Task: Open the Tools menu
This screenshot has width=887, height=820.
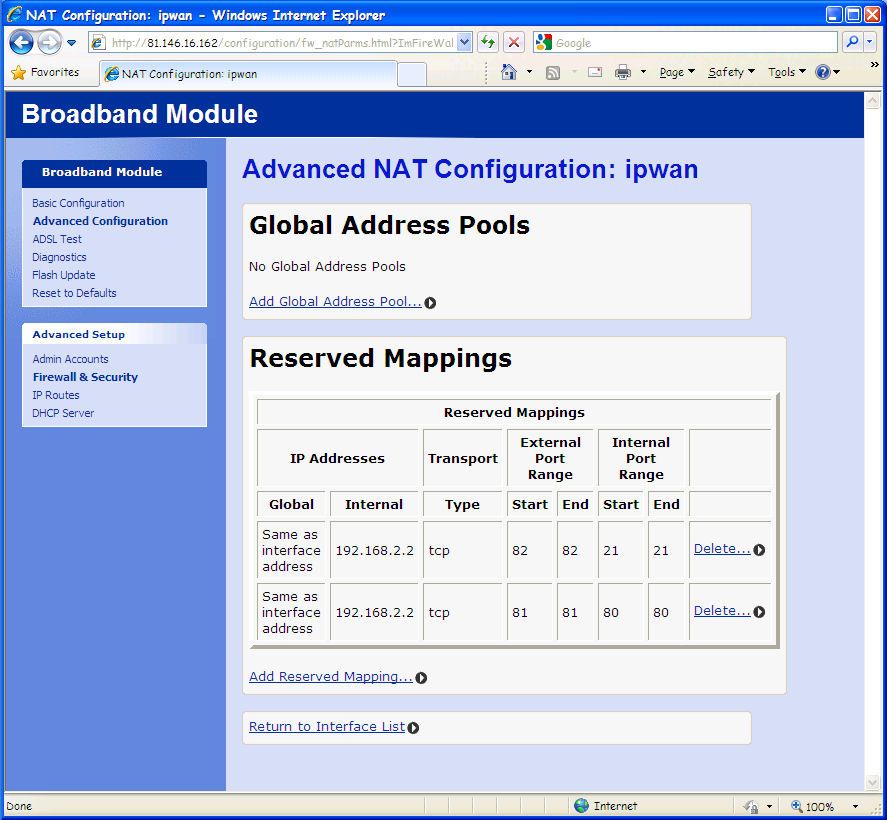Action: point(786,72)
